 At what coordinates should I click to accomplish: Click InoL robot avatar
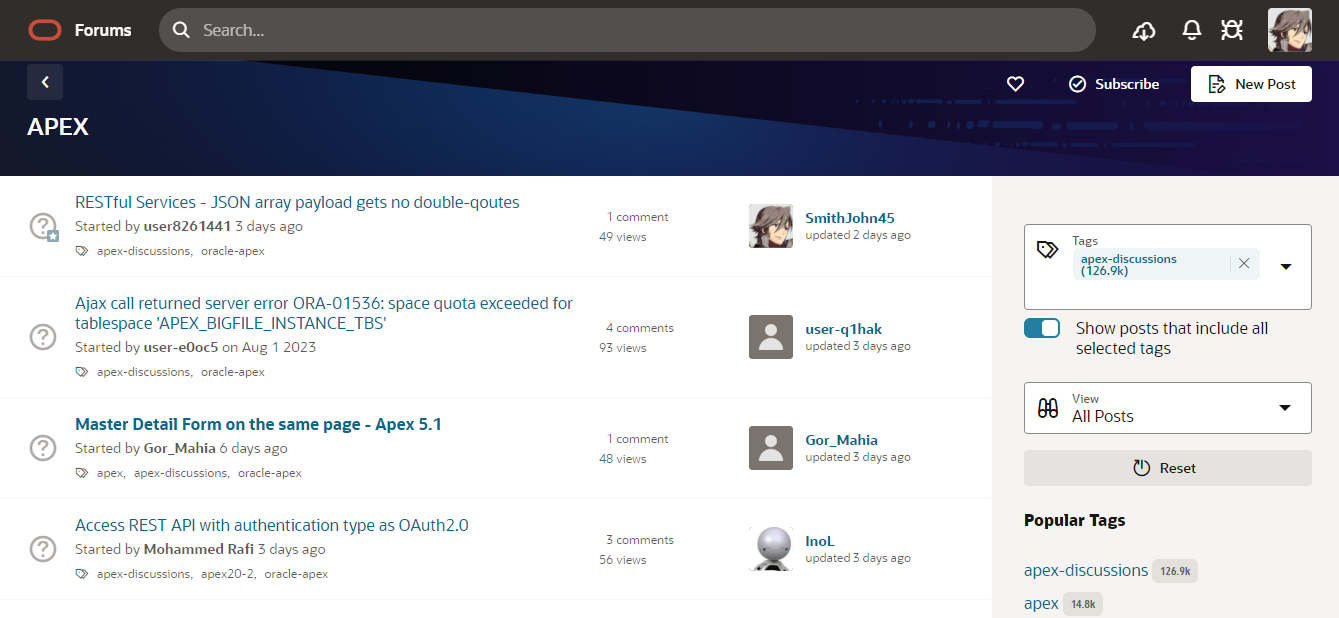click(x=771, y=549)
